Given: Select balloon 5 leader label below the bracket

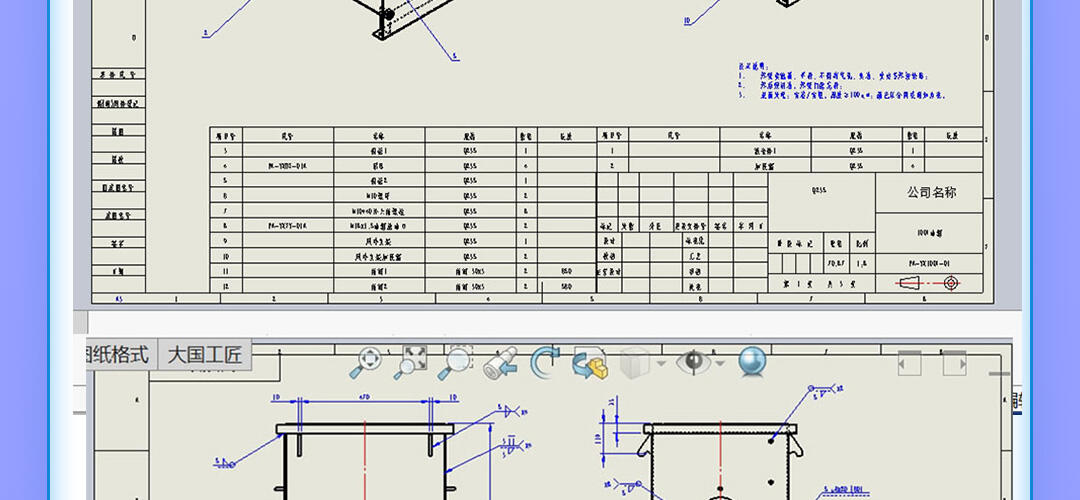Looking at the screenshot, I should click(x=455, y=57).
